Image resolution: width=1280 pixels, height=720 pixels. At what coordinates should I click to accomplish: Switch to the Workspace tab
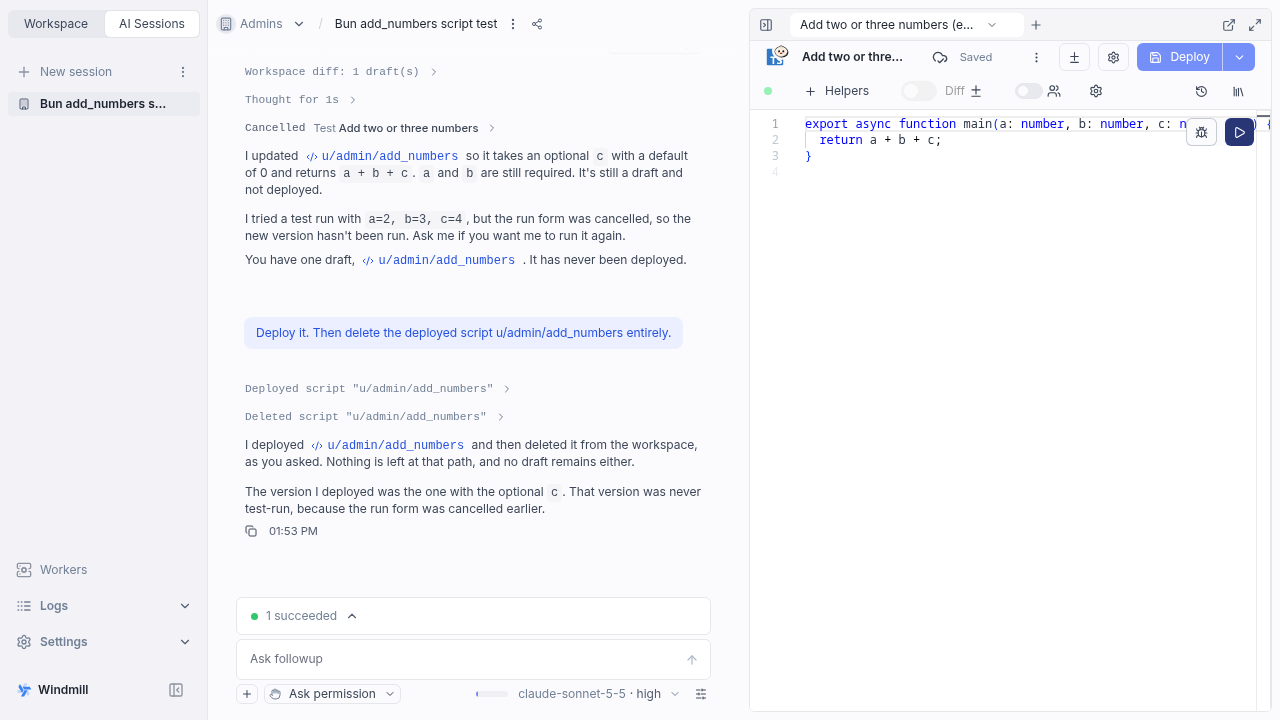tap(56, 24)
